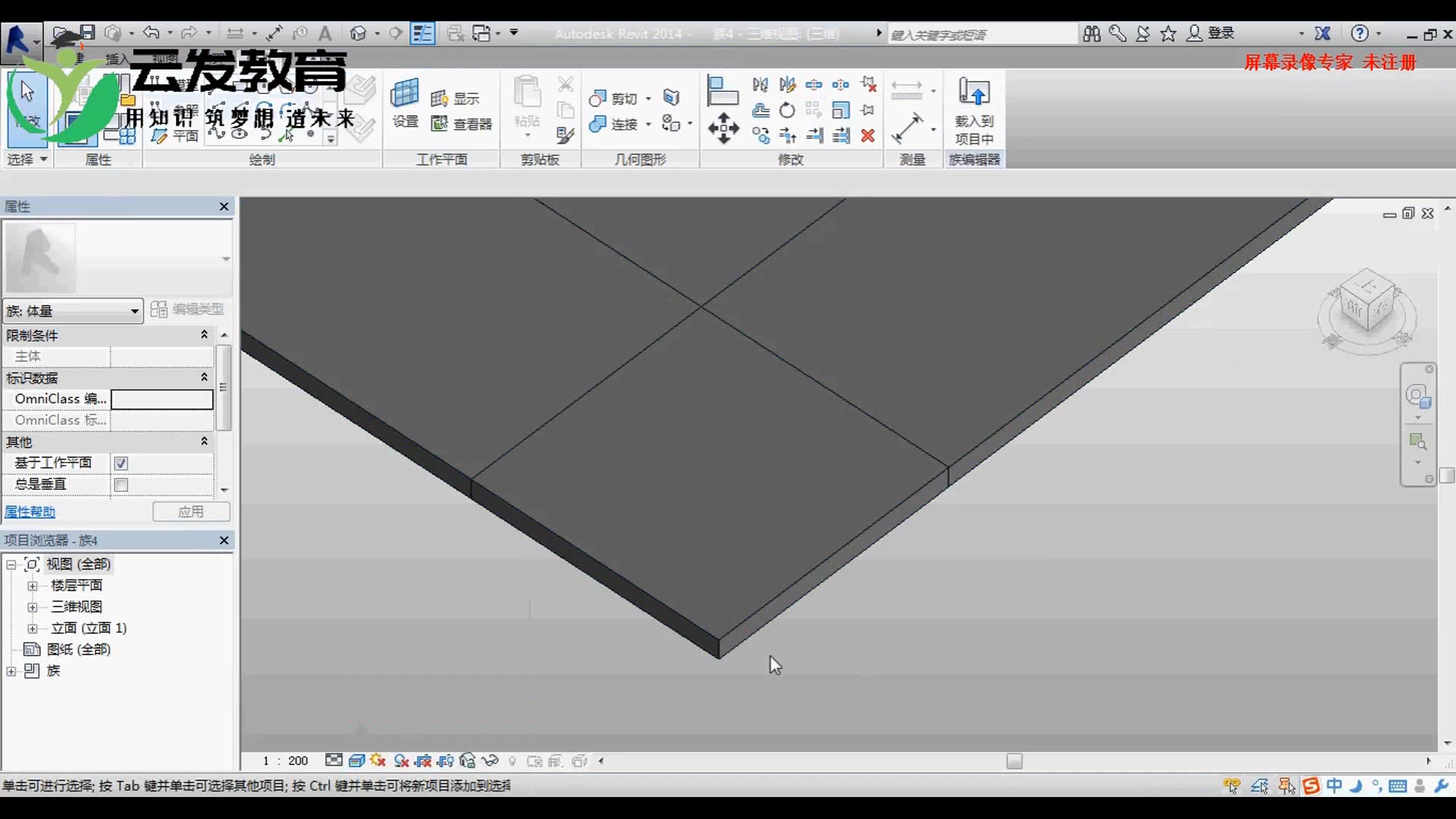1456x819 pixels.
Task: Activate the Move tool in 修改 panel
Action: coord(723,129)
